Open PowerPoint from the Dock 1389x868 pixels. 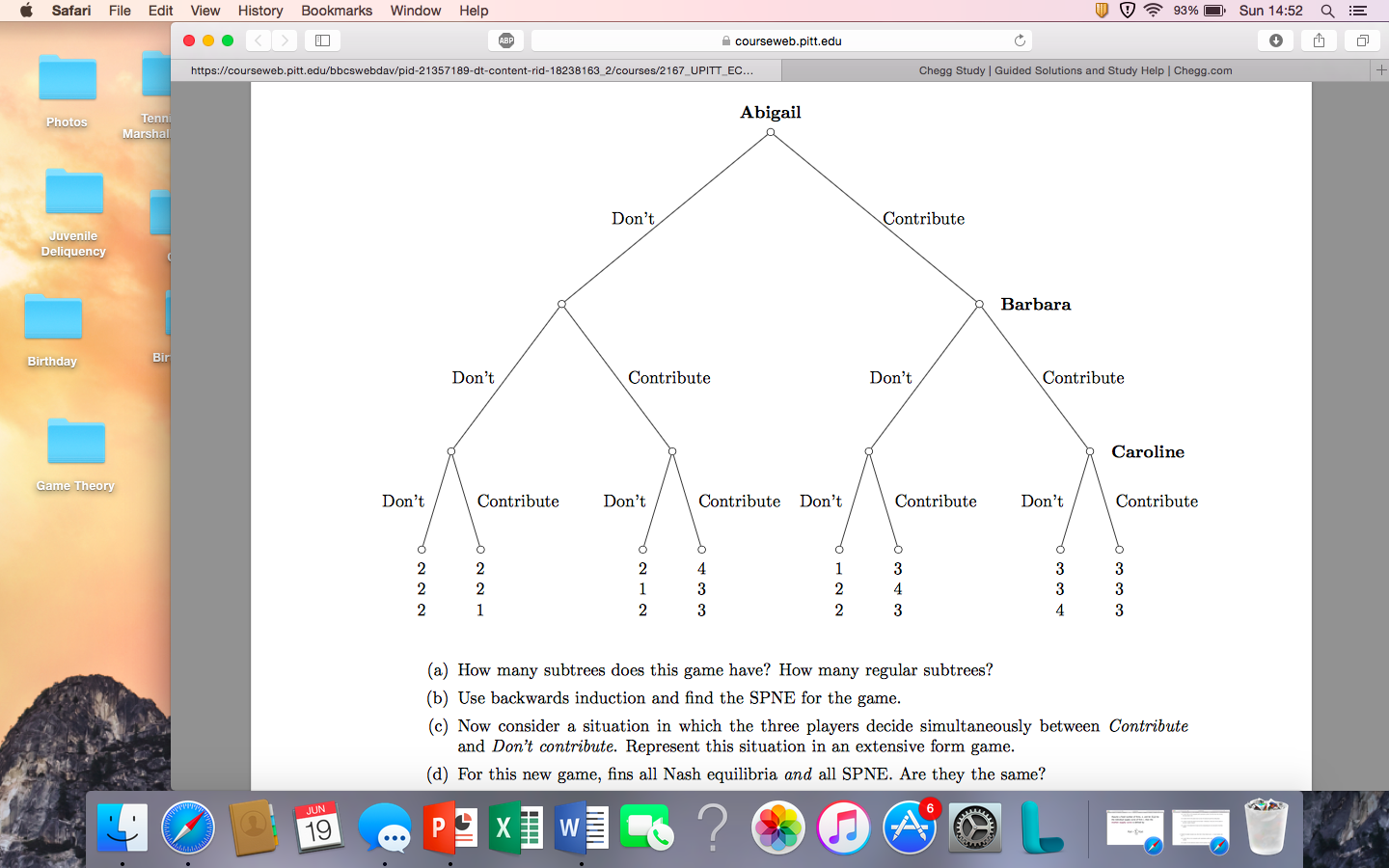click(x=450, y=827)
